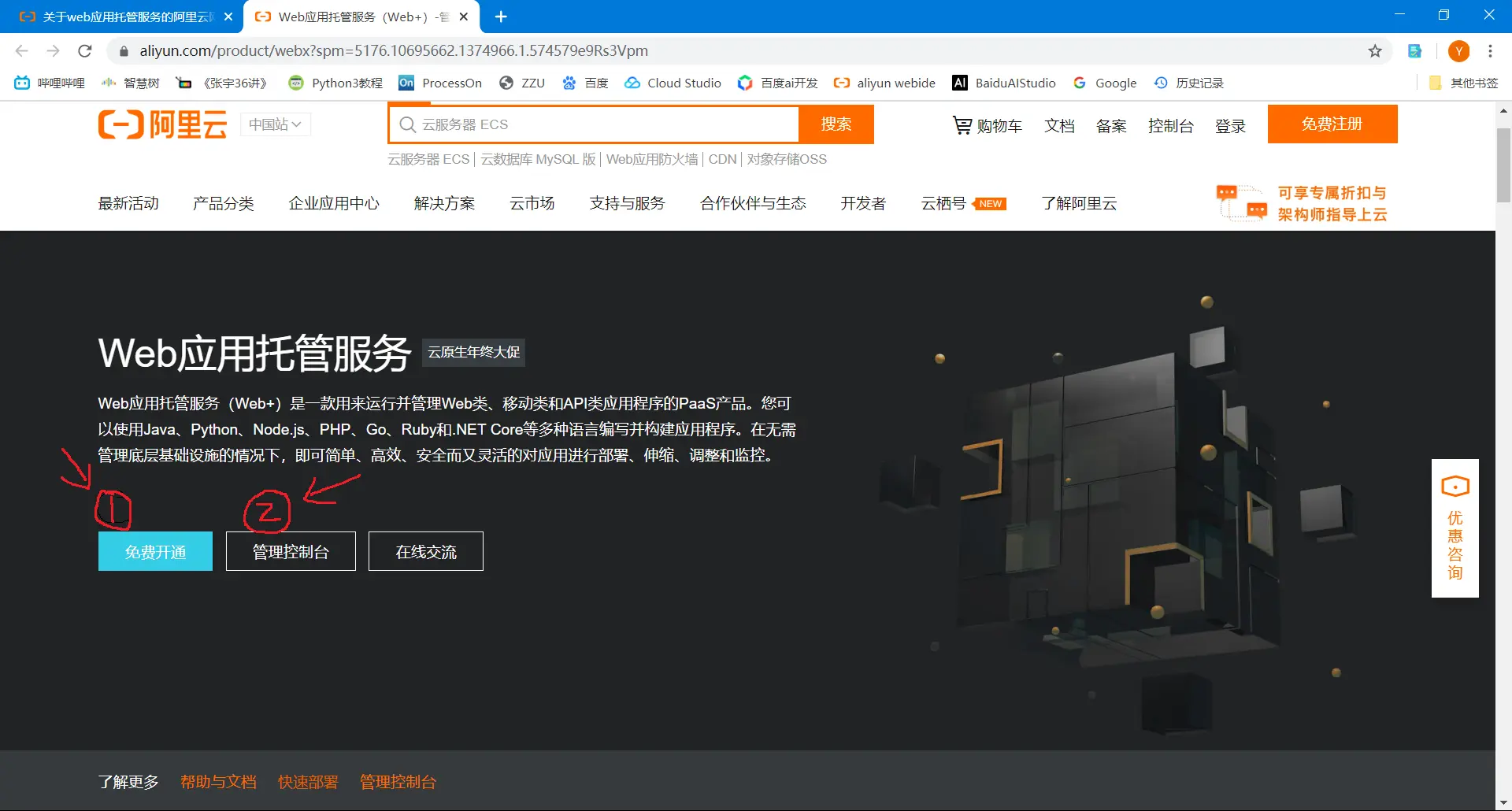
Task: Bookmark this page with the star icon
Action: point(1375,50)
